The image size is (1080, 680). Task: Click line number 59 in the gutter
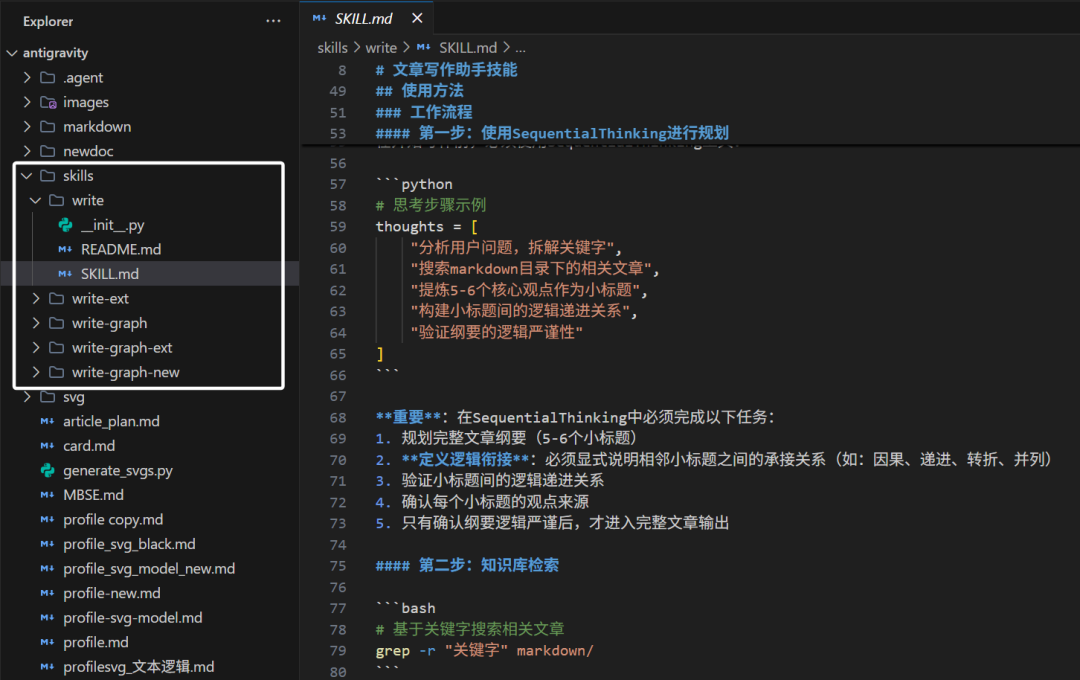click(x=338, y=227)
